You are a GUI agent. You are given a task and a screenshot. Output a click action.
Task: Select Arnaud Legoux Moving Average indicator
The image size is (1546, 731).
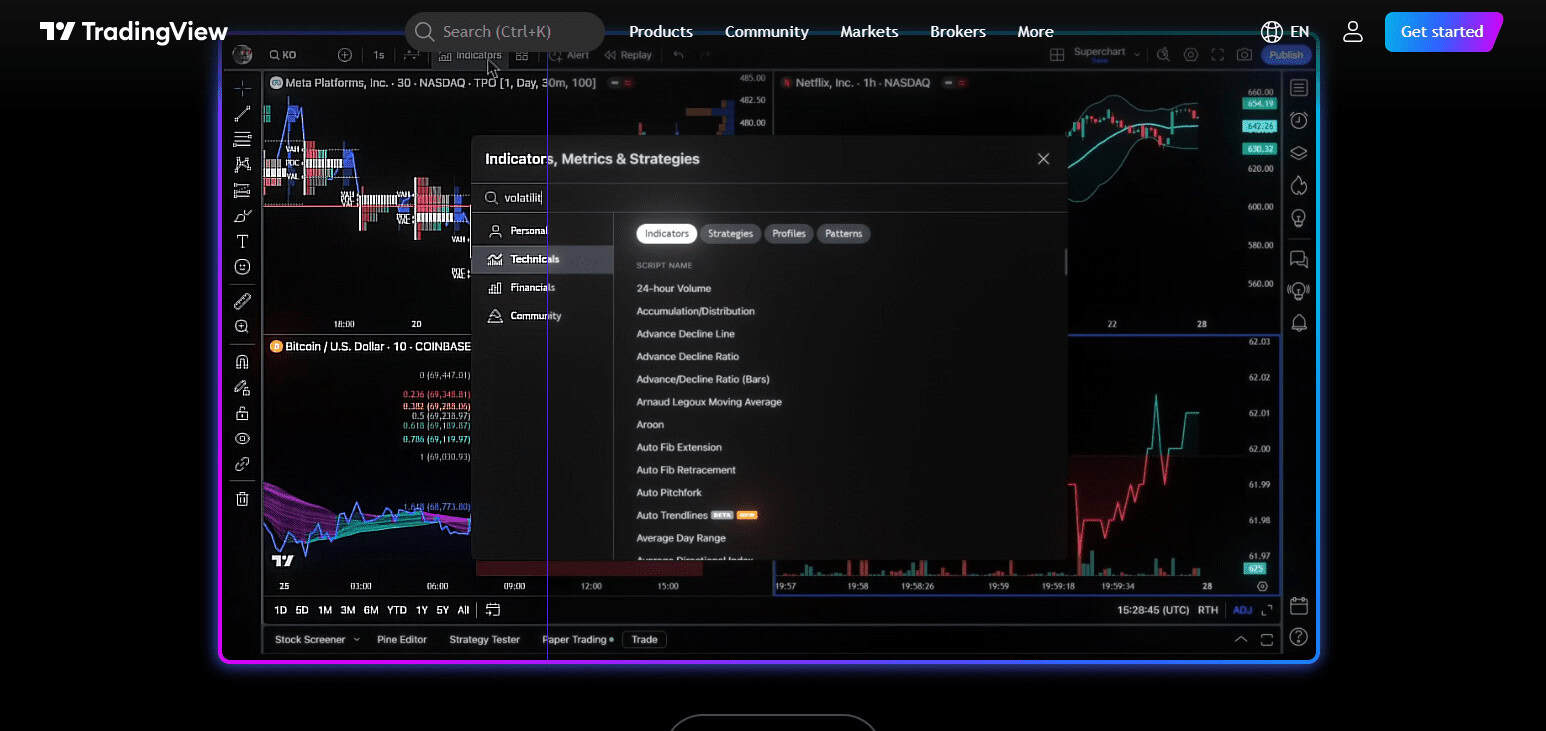[709, 402]
